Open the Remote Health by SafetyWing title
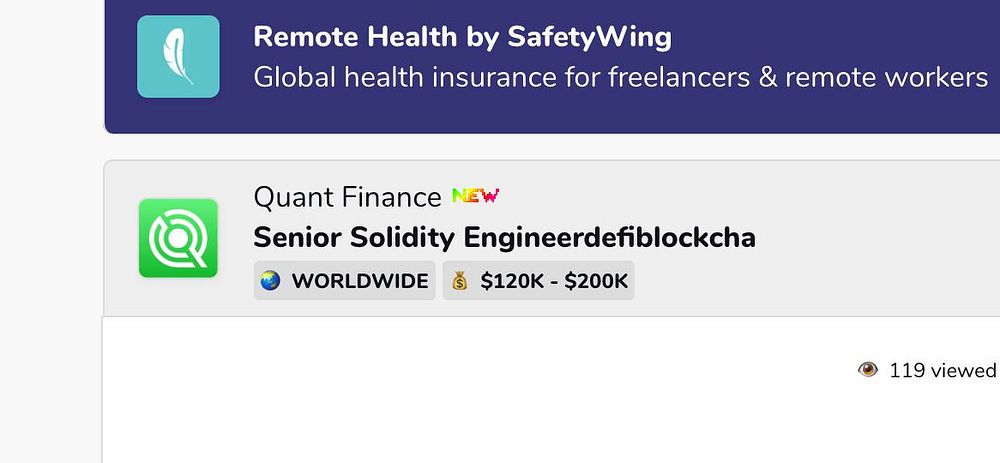Image resolution: width=1000 pixels, height=463 pixels. coord(462,38)
